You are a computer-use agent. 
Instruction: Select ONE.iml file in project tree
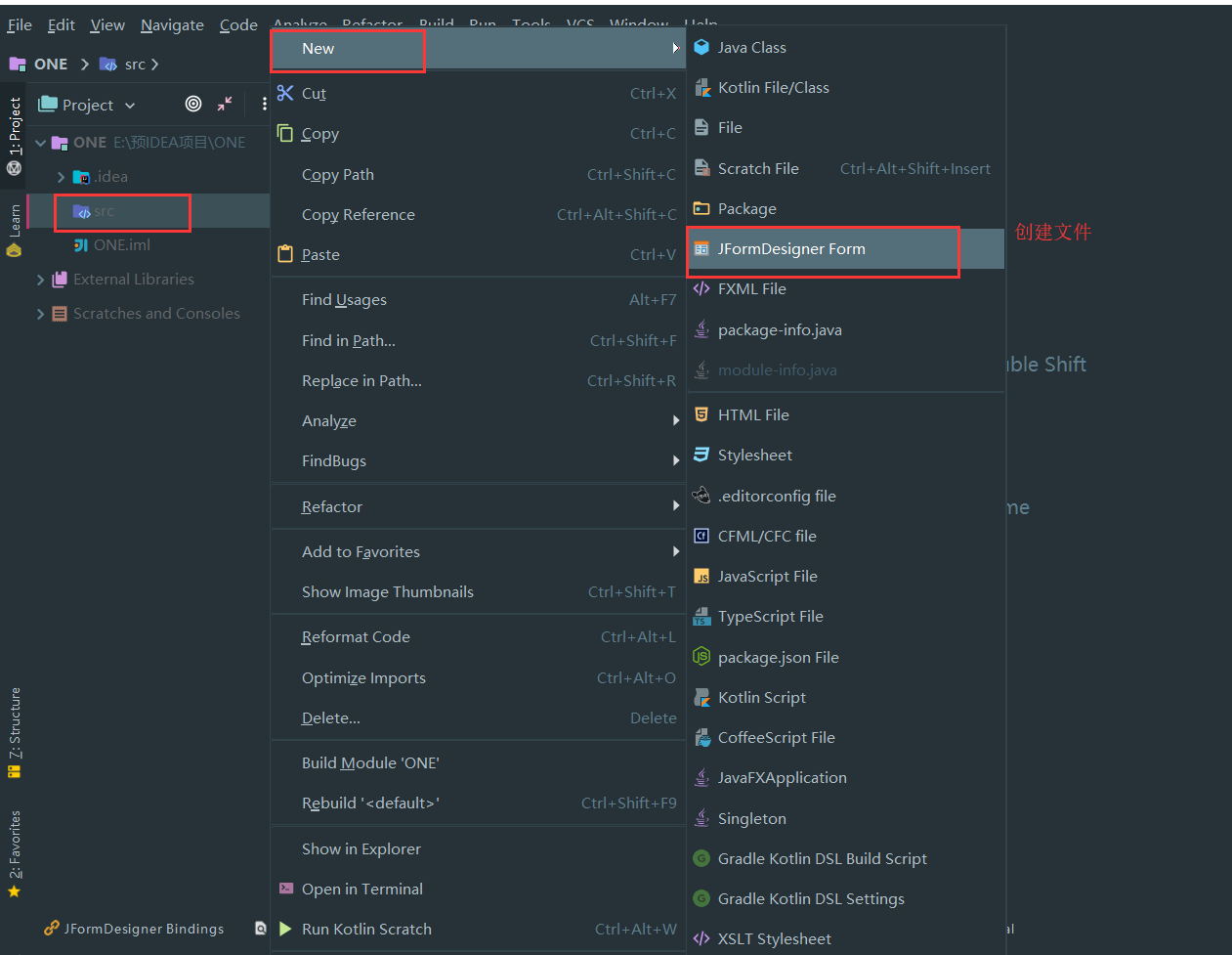click(121, 245)
